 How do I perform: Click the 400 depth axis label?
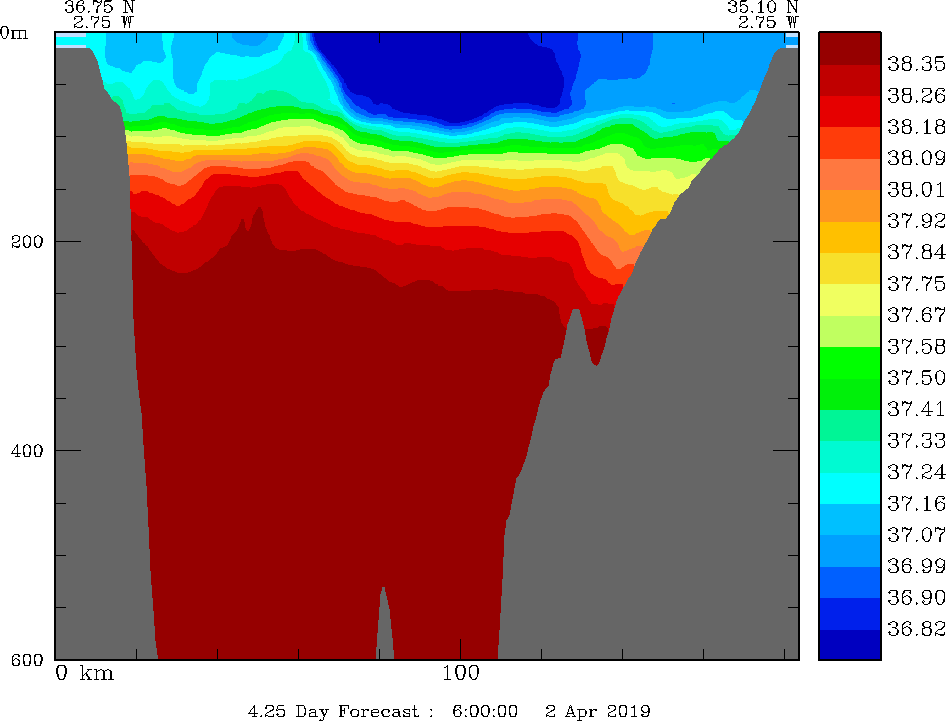(x=27, y=451)
